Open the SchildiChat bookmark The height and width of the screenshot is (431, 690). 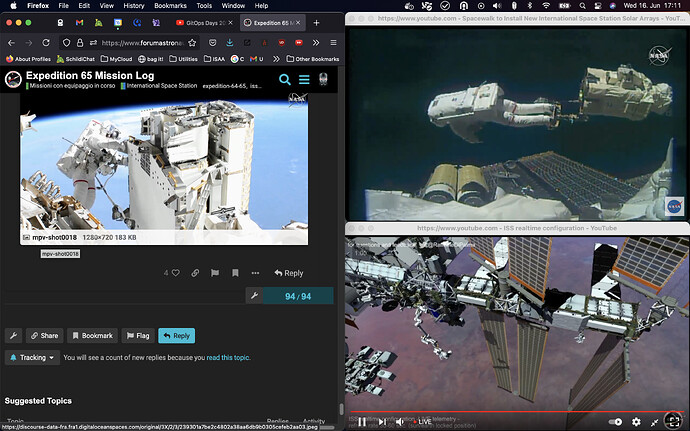76,59
